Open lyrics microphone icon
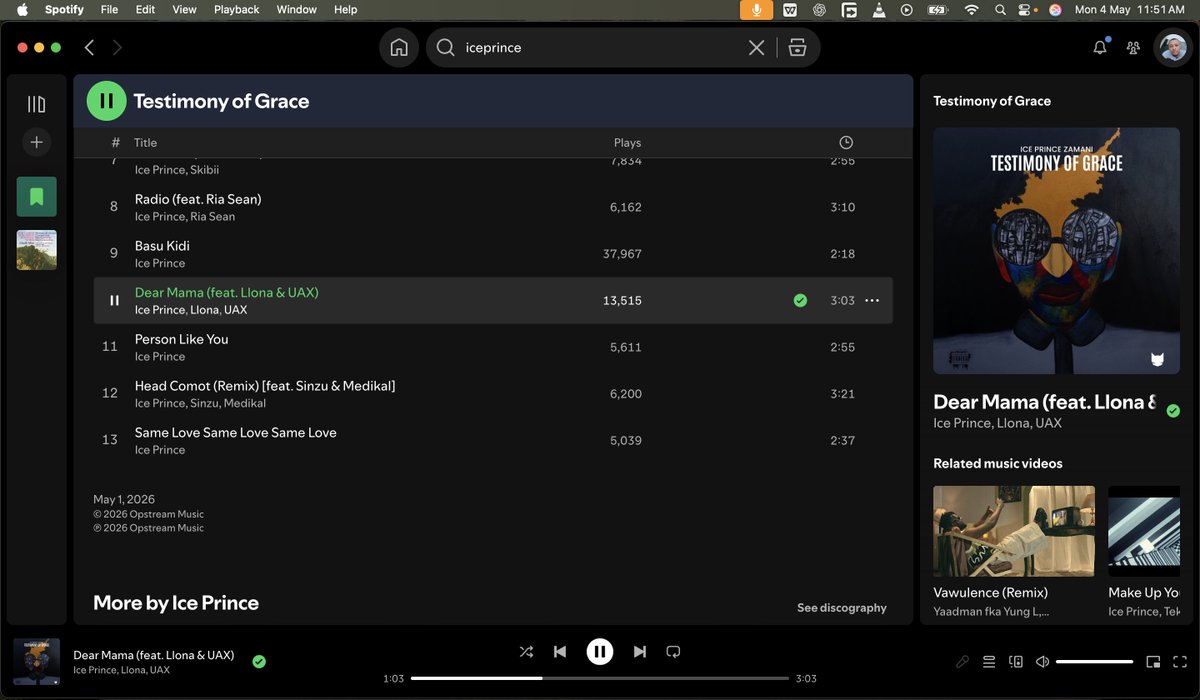 pos(962,662)
